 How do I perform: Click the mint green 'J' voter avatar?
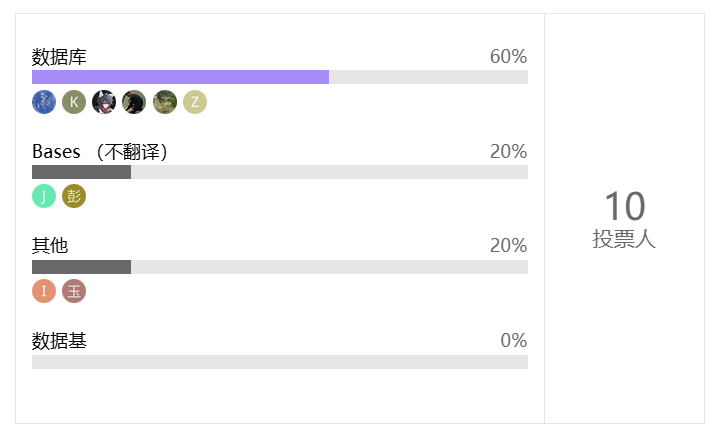click(x=44, y=196)
